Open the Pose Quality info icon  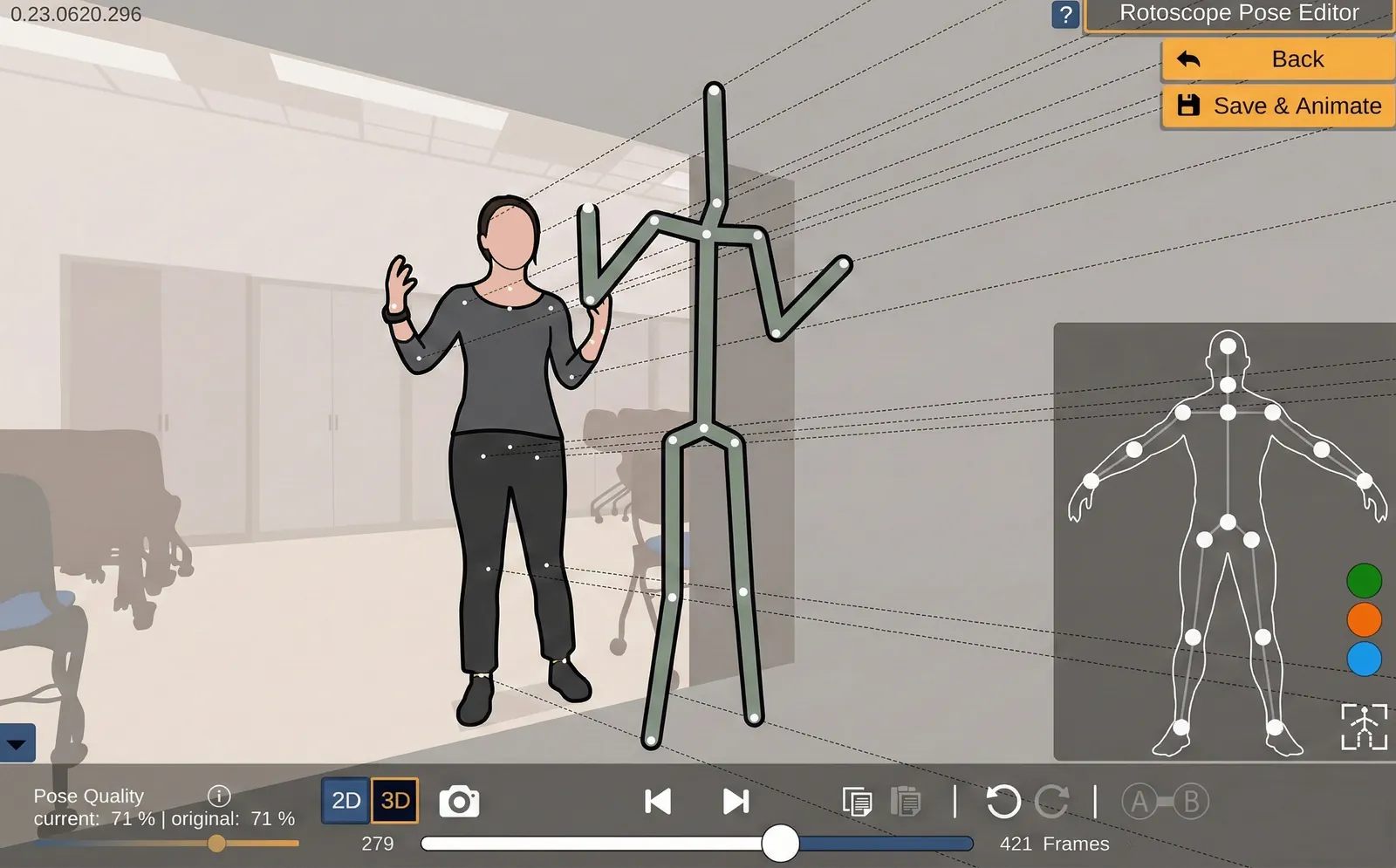point(219,796)
